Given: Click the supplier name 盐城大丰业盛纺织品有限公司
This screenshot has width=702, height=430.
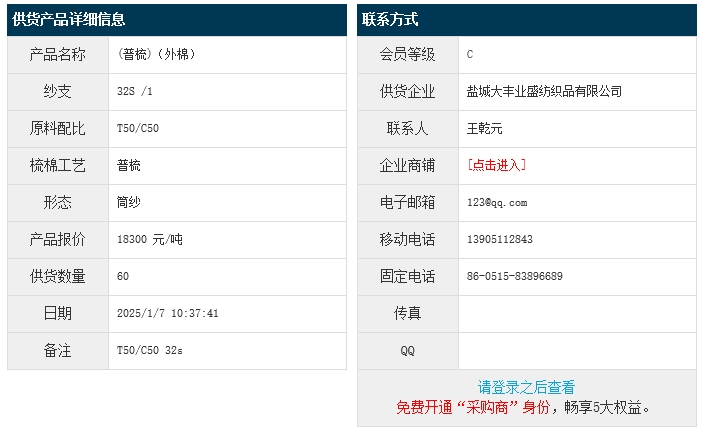Looking at the screenshot, I should point(544,91).
